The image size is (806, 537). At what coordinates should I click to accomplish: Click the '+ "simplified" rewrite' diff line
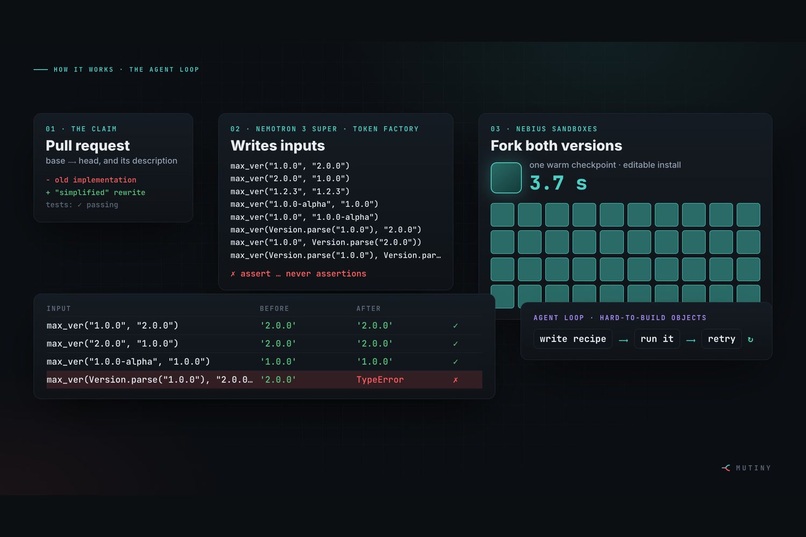[96, 192]
